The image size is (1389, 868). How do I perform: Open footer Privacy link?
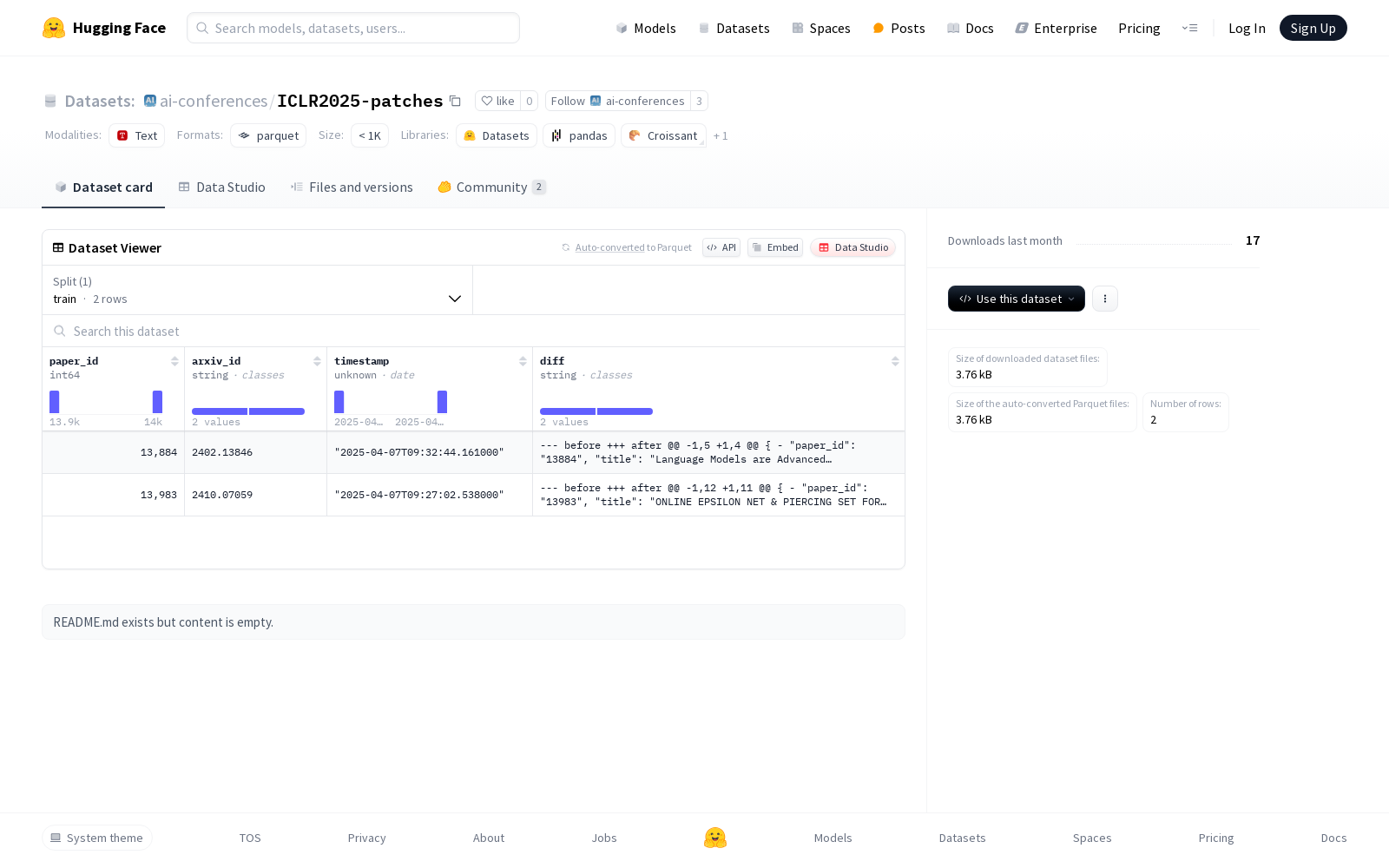click(366, 838)
